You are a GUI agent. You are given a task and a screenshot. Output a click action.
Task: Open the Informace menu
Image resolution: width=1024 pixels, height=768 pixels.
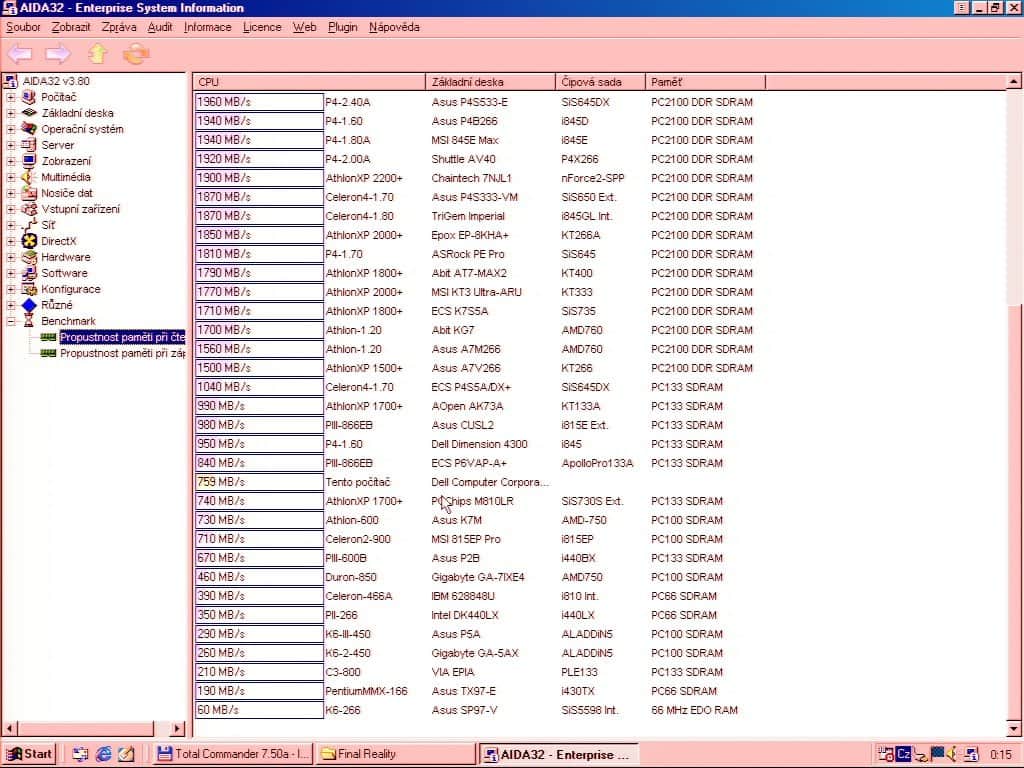click(x=208, y=27)
